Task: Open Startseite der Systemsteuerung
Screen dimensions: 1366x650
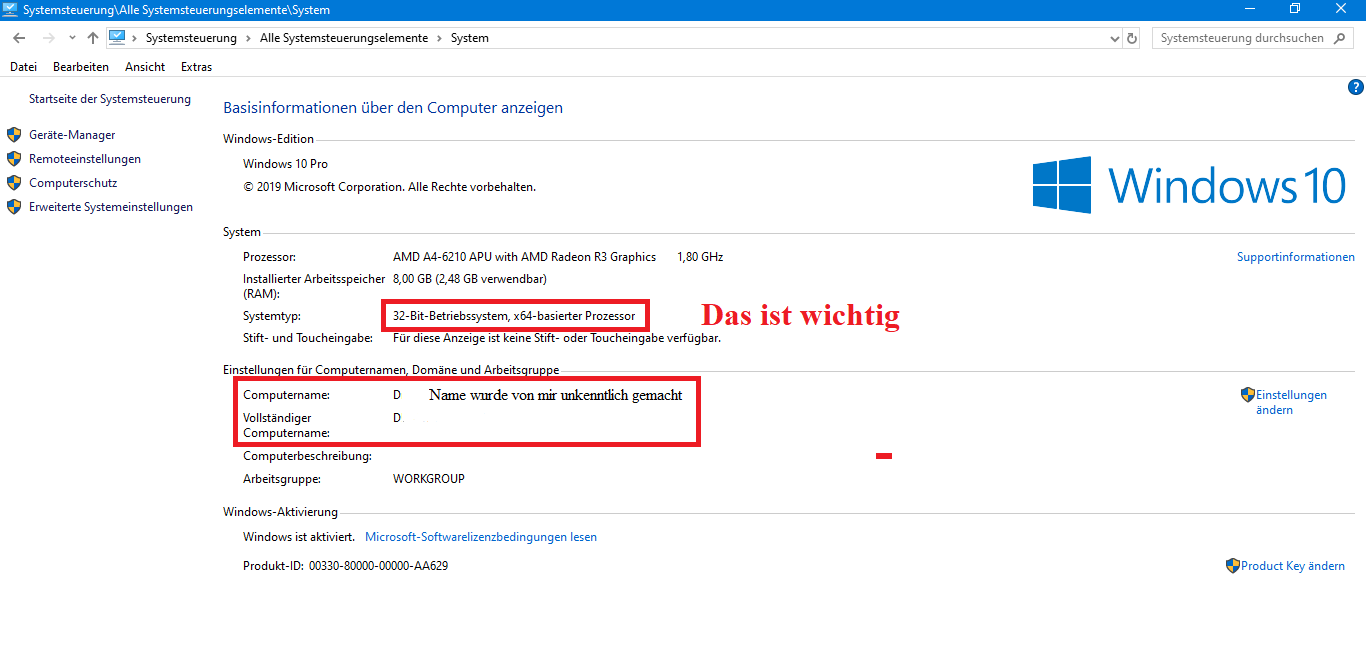Action: [110, 99]
